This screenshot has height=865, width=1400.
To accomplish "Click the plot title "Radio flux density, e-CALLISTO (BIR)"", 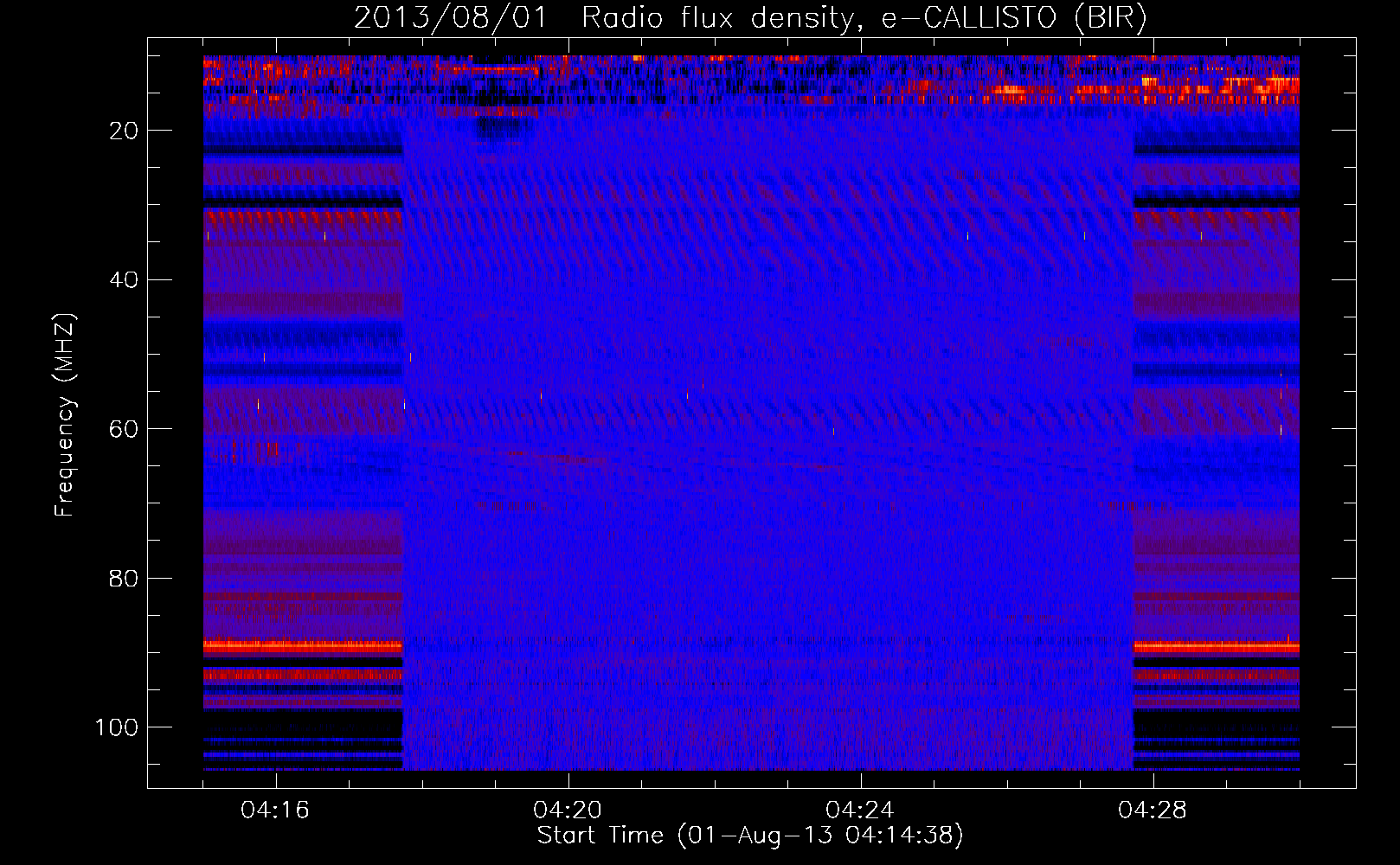I will [864, 18].
